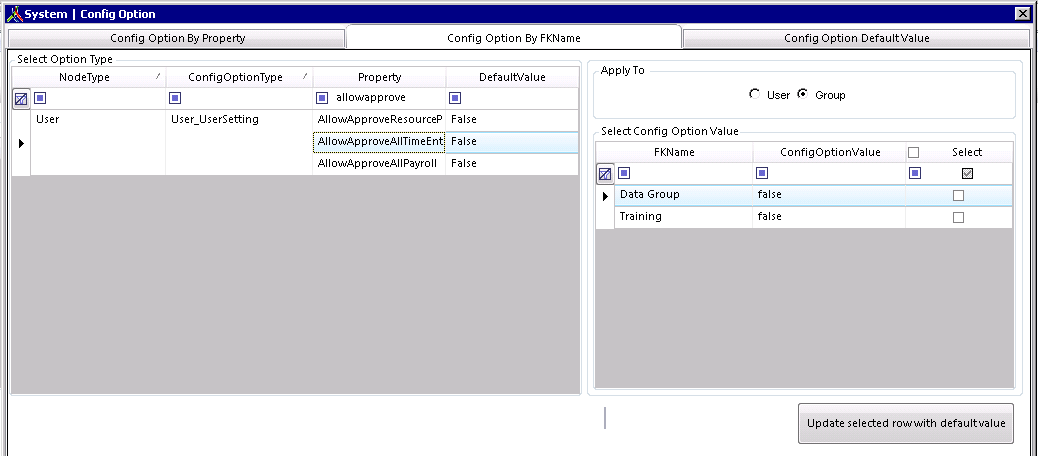Click the application logo in title bar
Image resolution: width=1038 pixels, height=456 pixels.
point(13,13)
